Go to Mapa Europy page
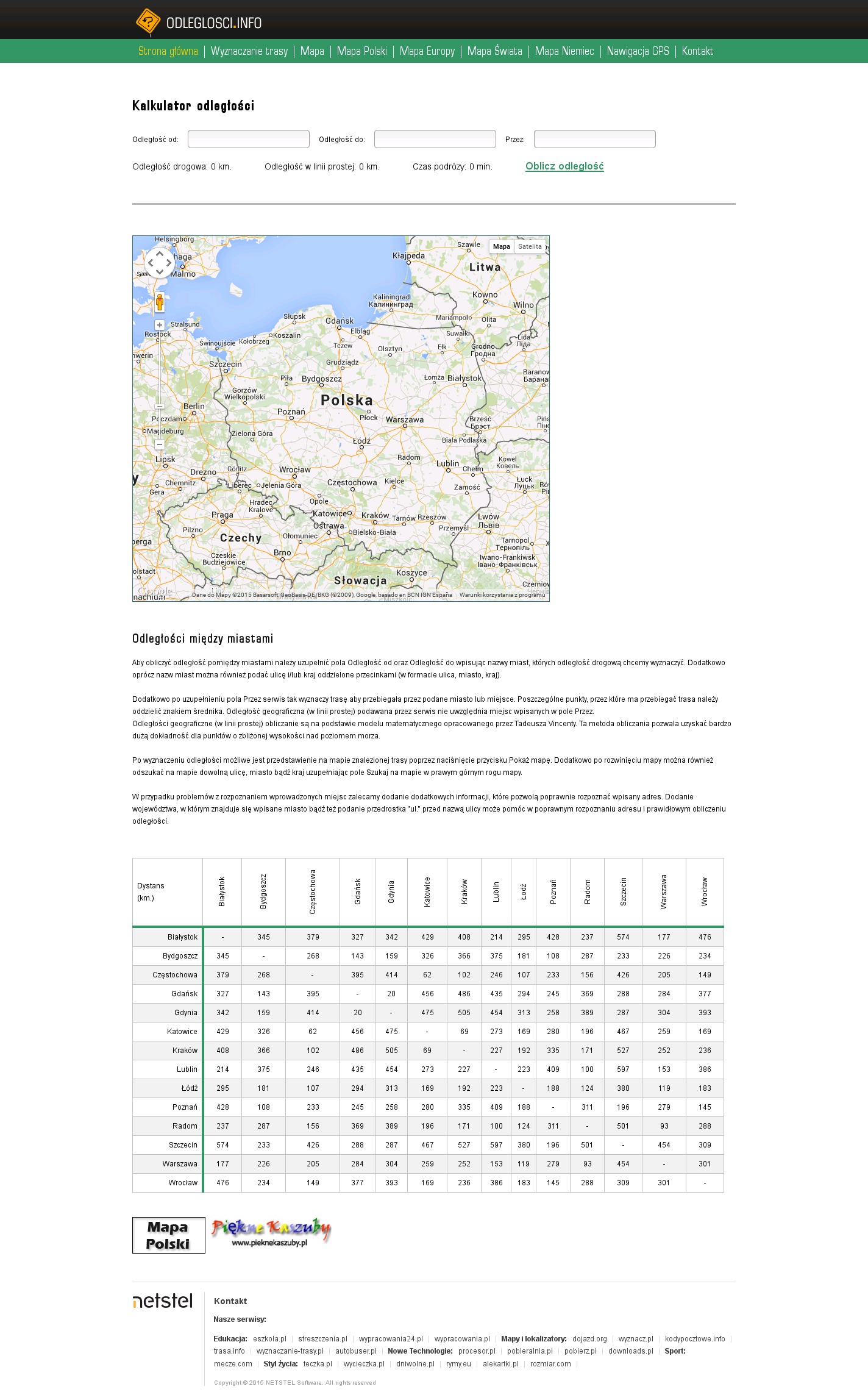 [x=427, y=51]
